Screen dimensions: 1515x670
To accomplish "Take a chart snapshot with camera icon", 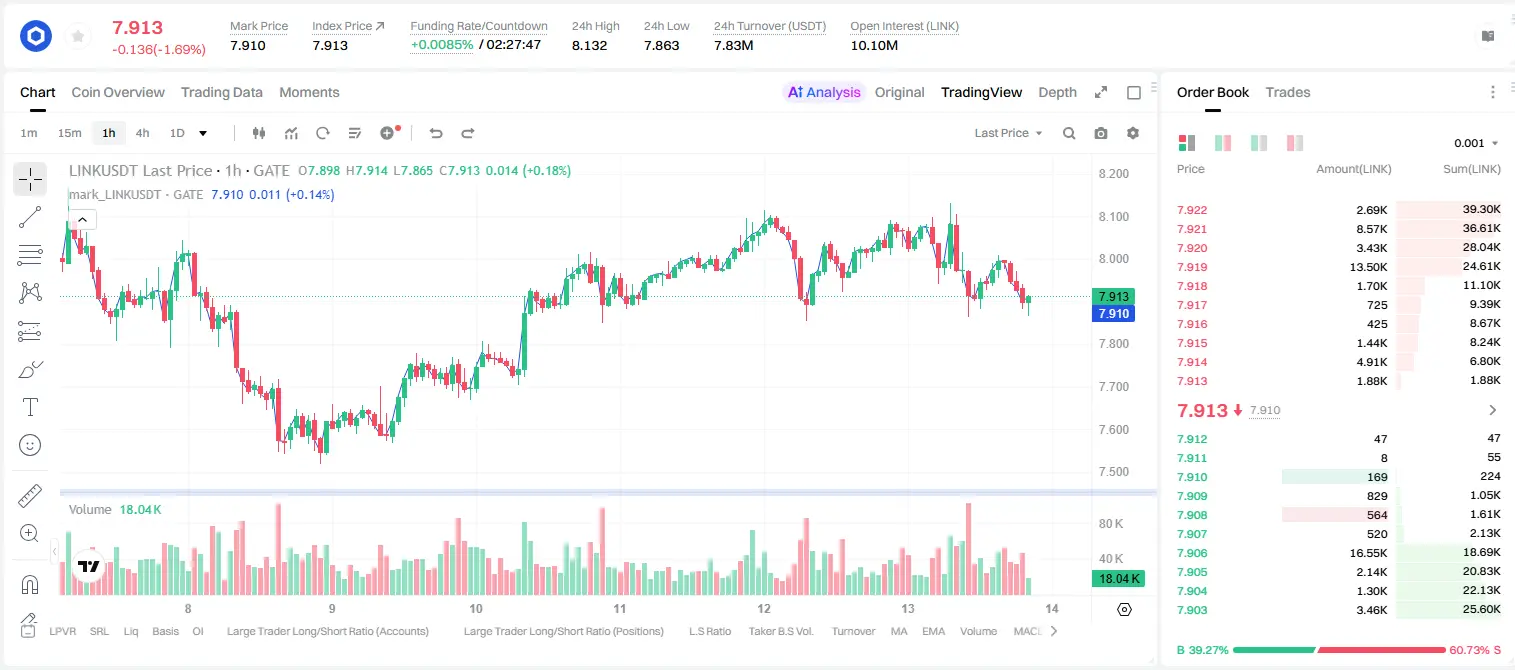I will tap(1101, 133).
